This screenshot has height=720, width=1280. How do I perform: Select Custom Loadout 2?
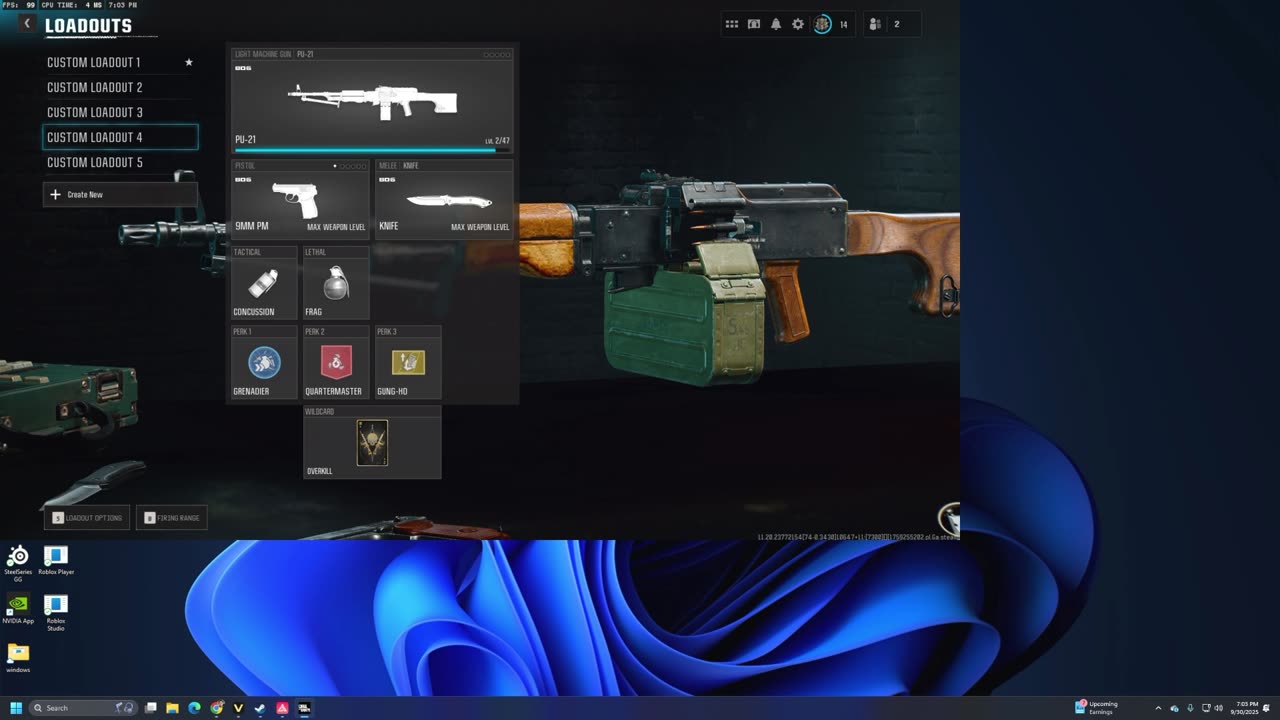tap(120, 87)
